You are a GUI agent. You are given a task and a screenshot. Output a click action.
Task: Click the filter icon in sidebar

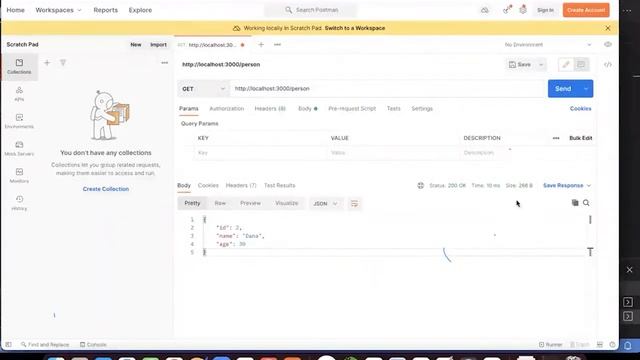(x=63, y=62)
